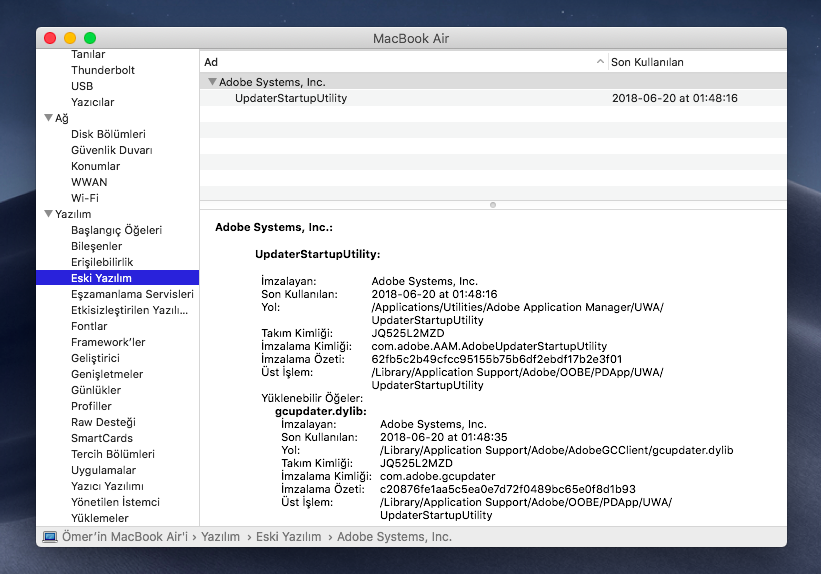
Task: Click Yazılım in the bottom path bar
Action: tap(220, 537)
